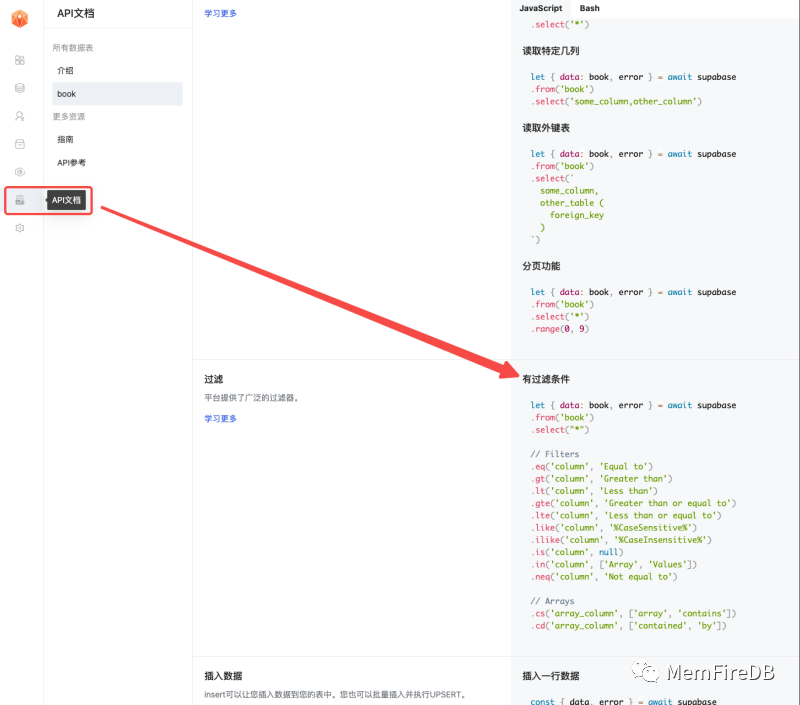The width and height of the screenshot is (800, 705).
Task: Click the top 学习更多 link
Action: coord(220,13)
